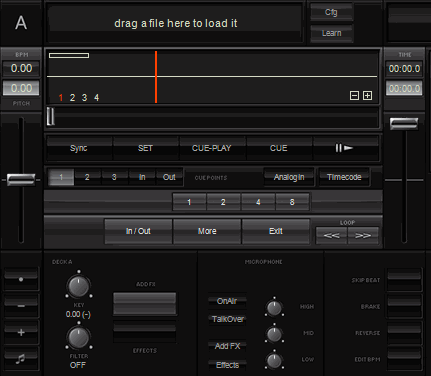Set loop length to 8 beats
The width and height of the screenshot is (431, 376).
pos(292,202)
